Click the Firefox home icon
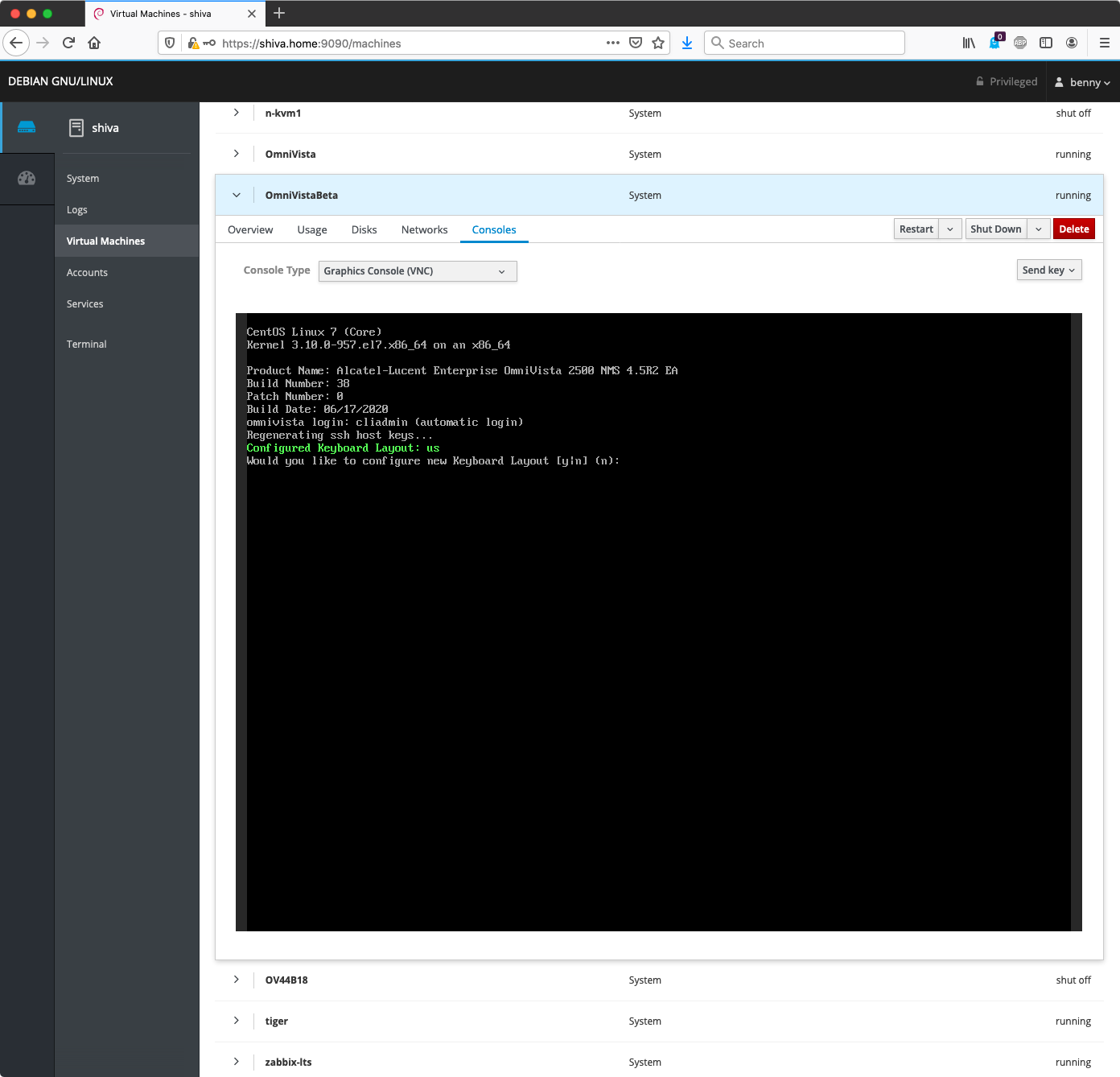The height and width of the screenshot is (1077, 1120). tap(94, 43)
